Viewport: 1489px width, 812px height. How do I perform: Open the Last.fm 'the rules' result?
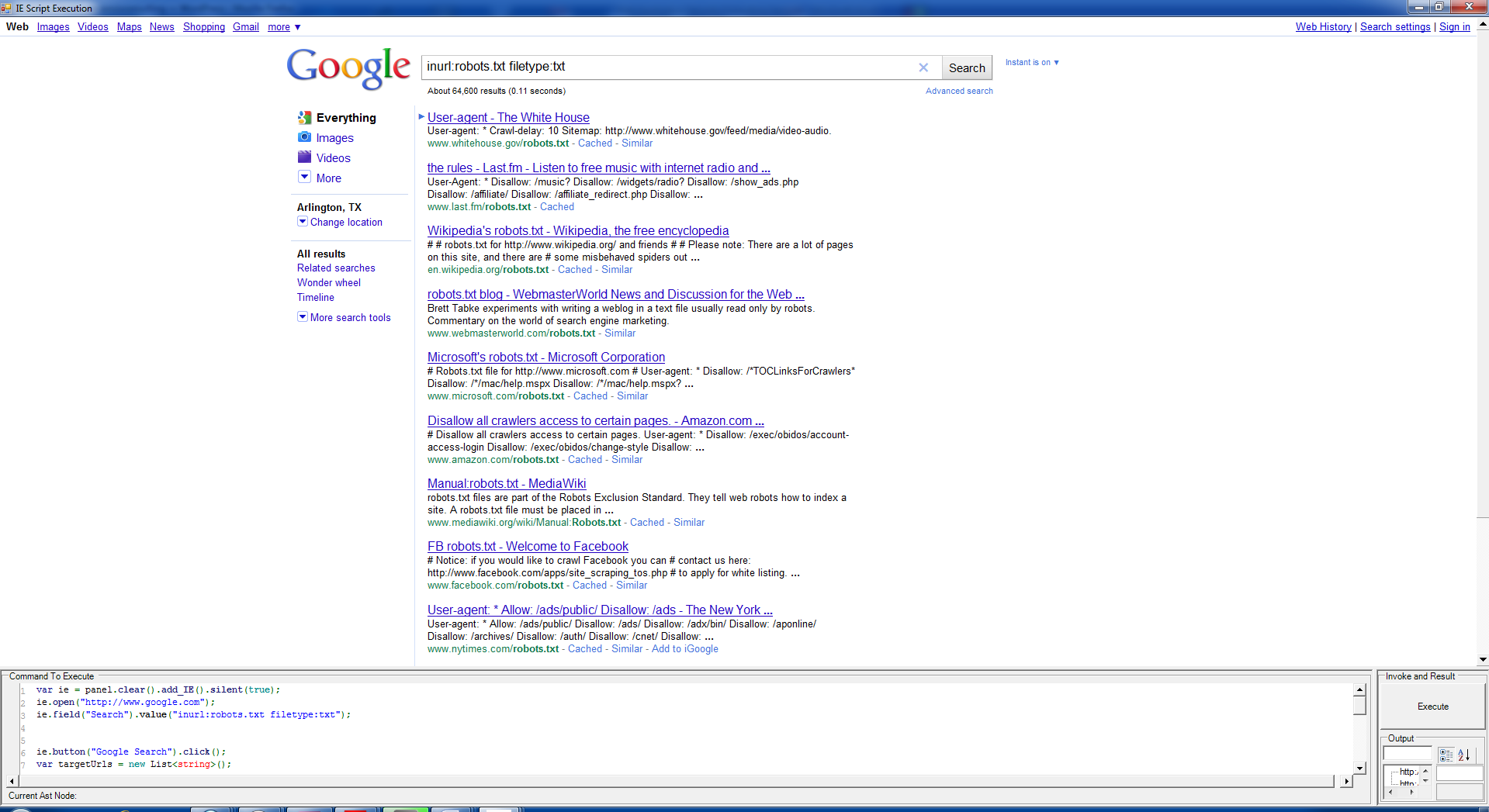tap(598, 168)
